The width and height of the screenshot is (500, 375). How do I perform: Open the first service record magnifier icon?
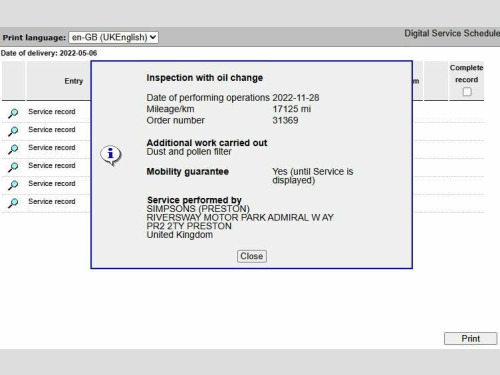(13, 113)
